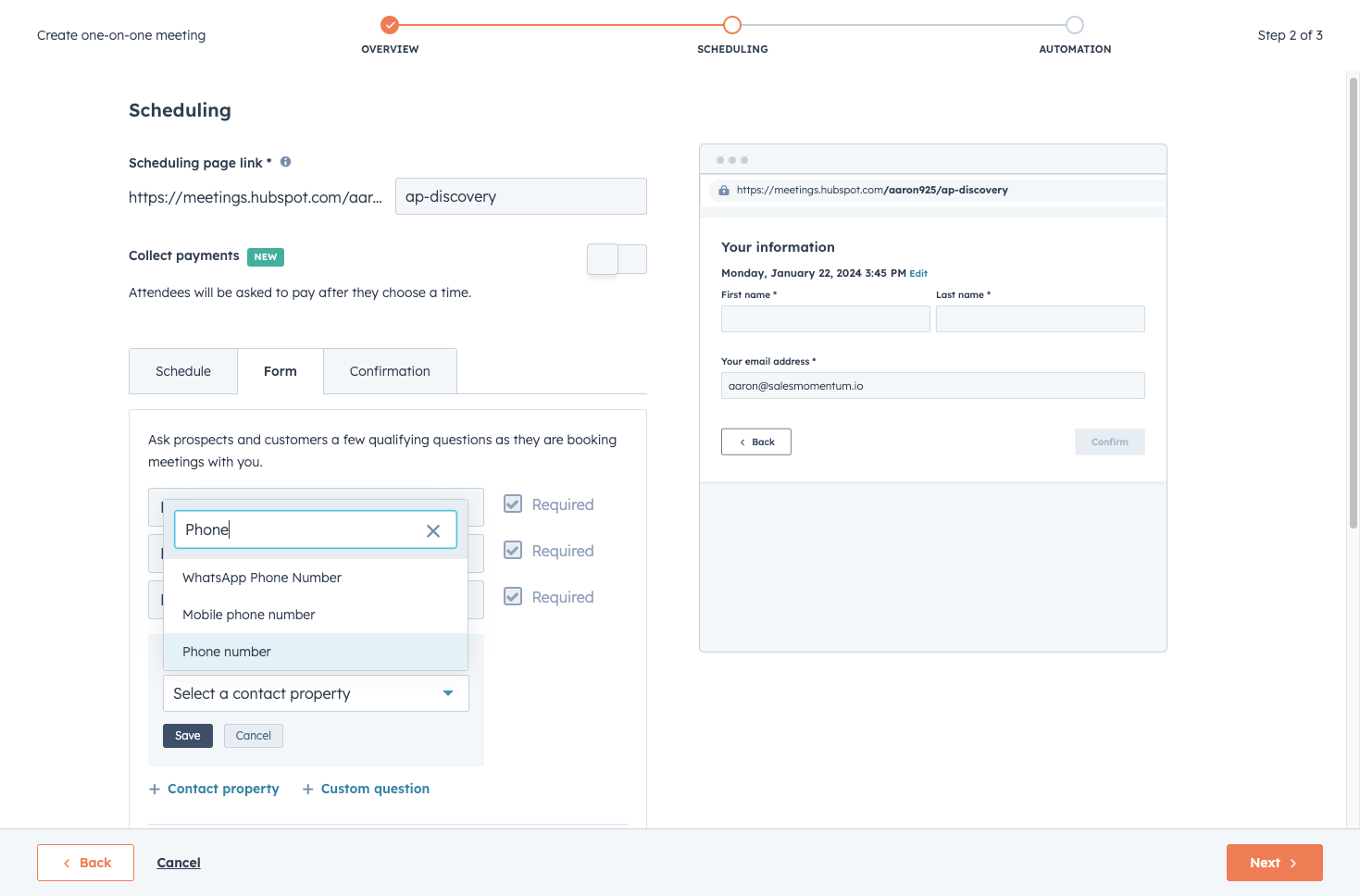Click the underlined Cancel link in footer
Image resolution: width=1360 pixels, height=896 pixels.
pos(179,863)
